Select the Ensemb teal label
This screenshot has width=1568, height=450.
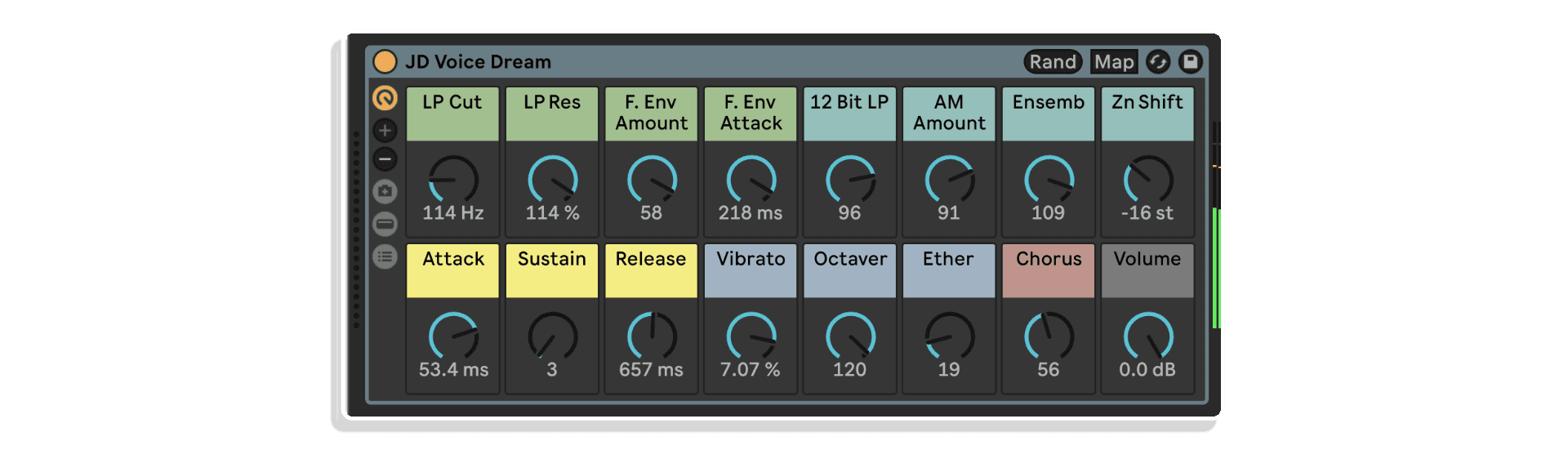(x=1049, y=114)
